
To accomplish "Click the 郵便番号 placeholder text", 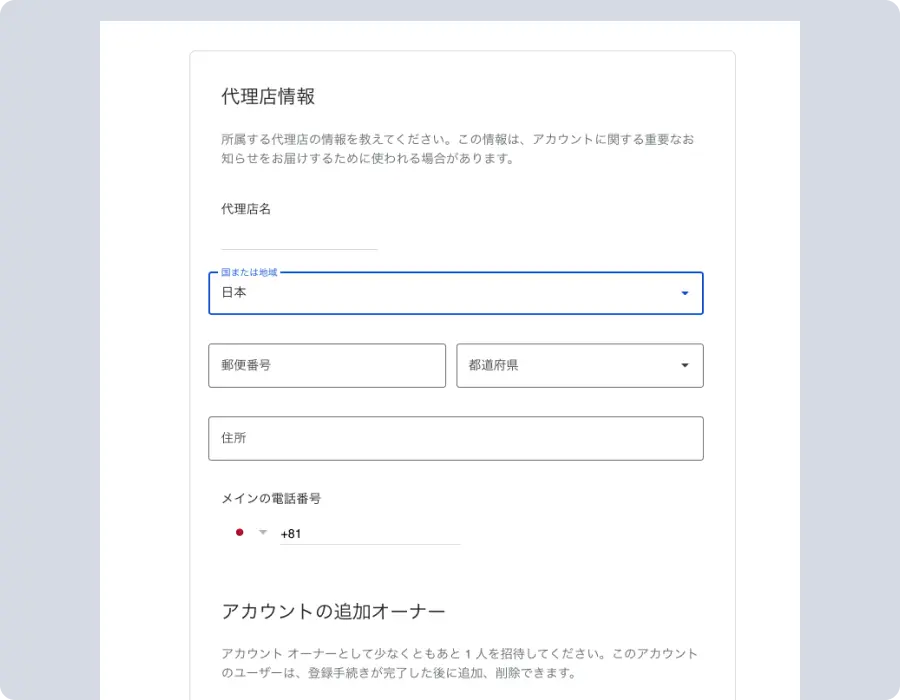I will 246,366.
